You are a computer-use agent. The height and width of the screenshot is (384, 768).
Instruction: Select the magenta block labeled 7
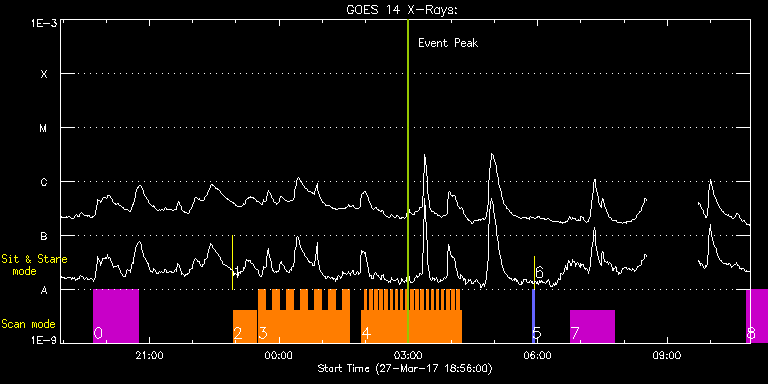point(592,326)
